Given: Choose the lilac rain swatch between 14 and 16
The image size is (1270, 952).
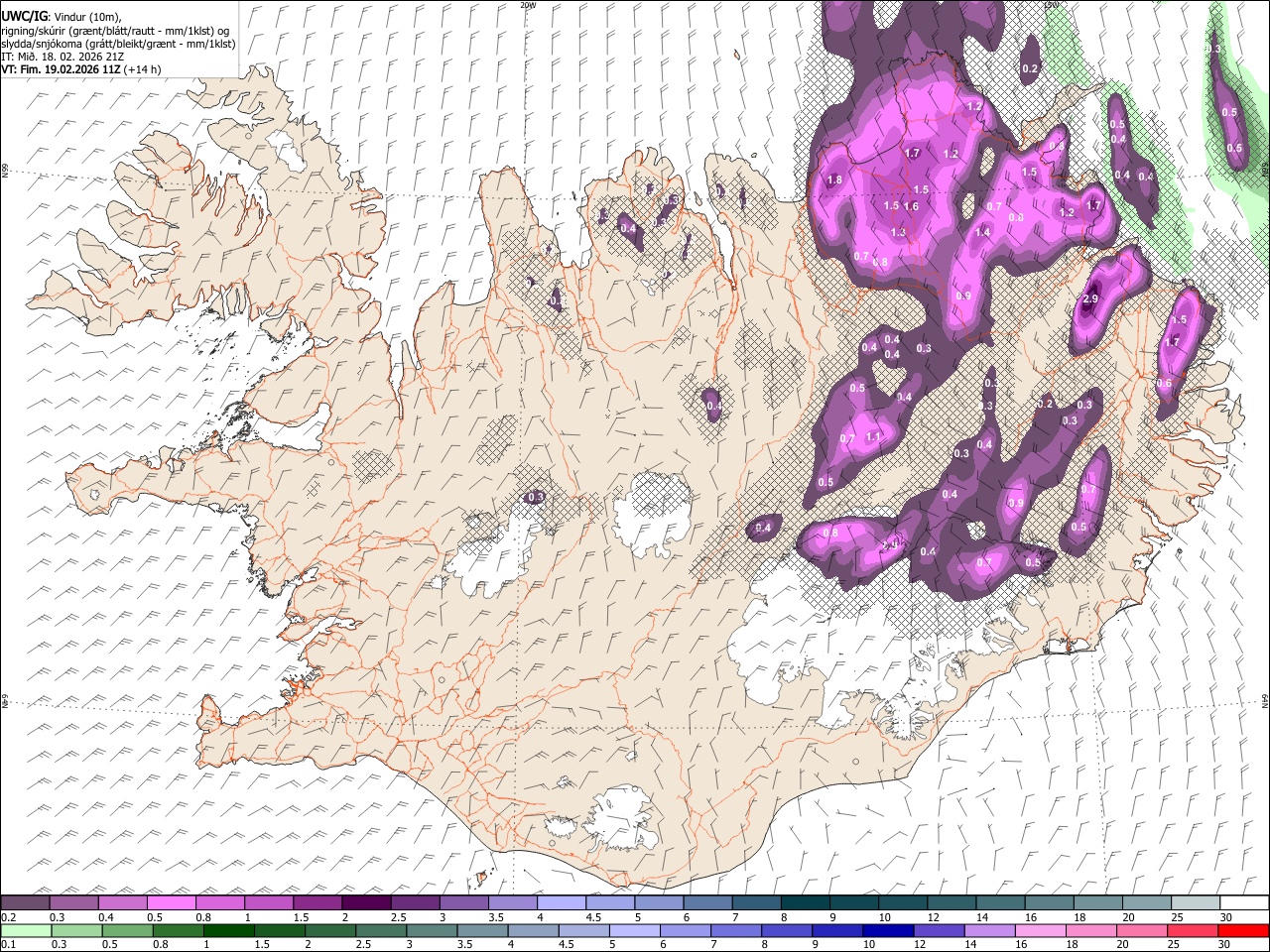Looking at the screenshot, I should point(990,930).
